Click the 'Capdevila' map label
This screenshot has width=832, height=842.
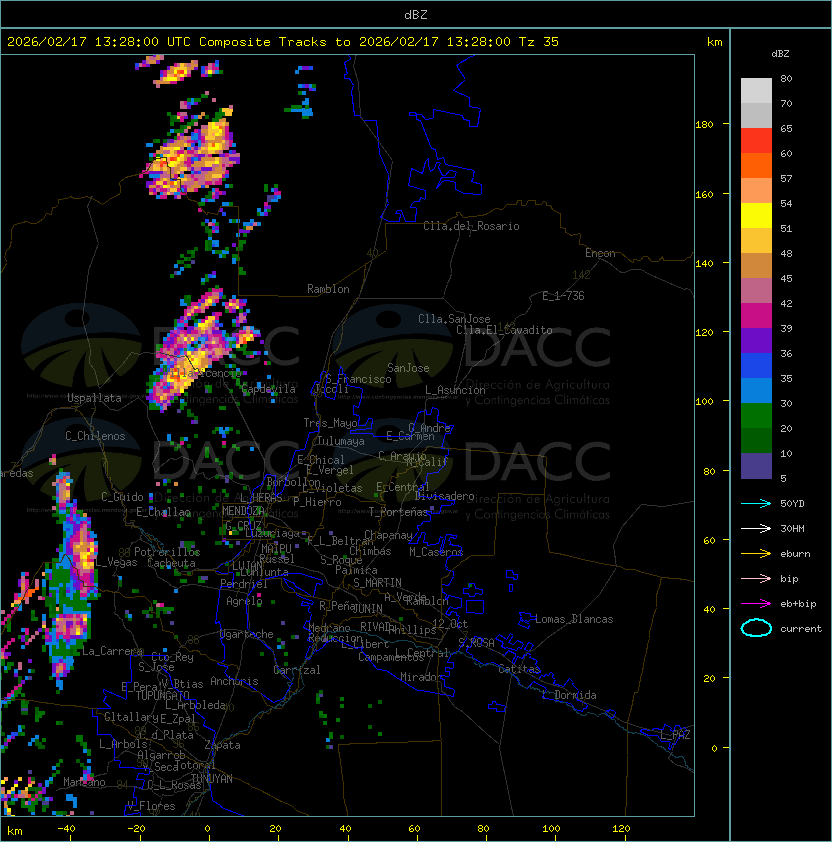pos(268,389)
